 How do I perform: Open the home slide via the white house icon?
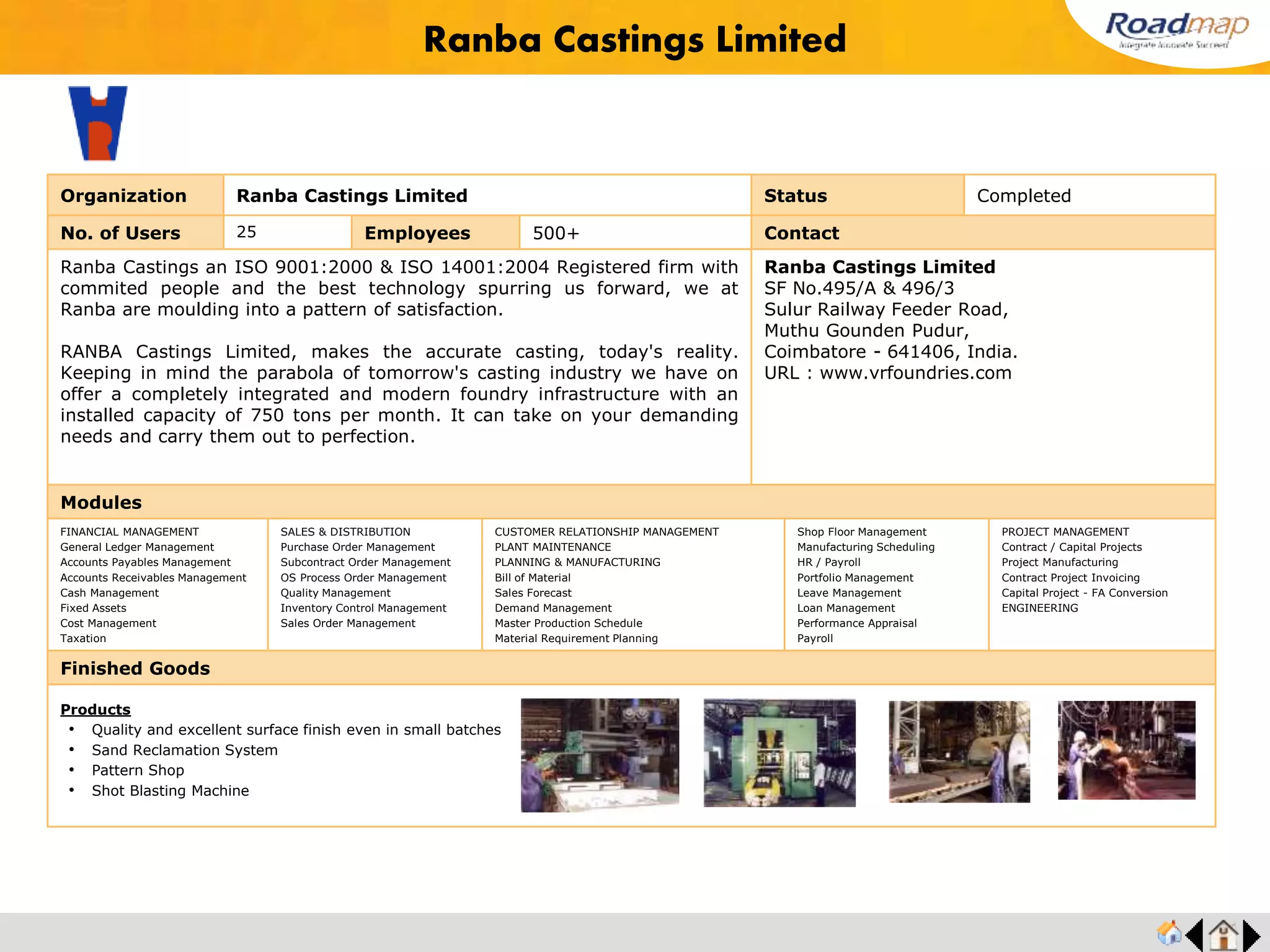pyautogui.click(x=1223, y=935)
